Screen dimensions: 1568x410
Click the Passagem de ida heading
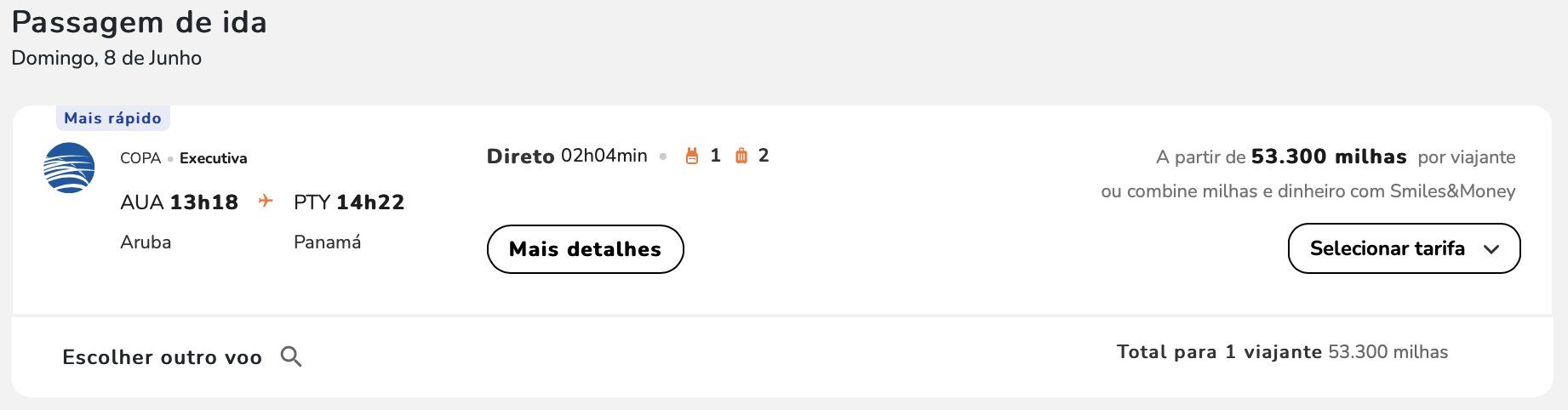pos(140,23)
